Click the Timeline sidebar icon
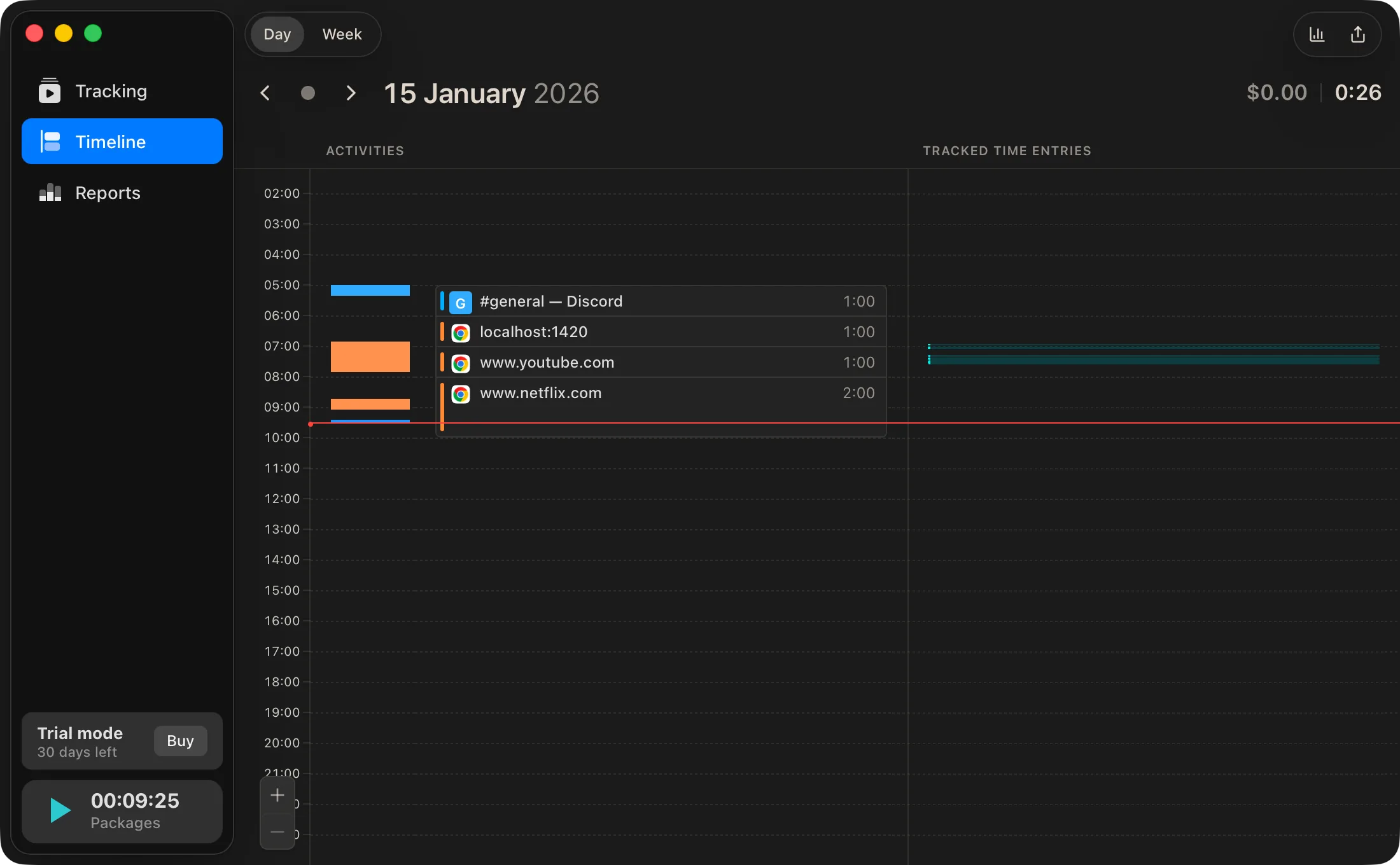Screen dimensions: 1400x865 (50, 141)
